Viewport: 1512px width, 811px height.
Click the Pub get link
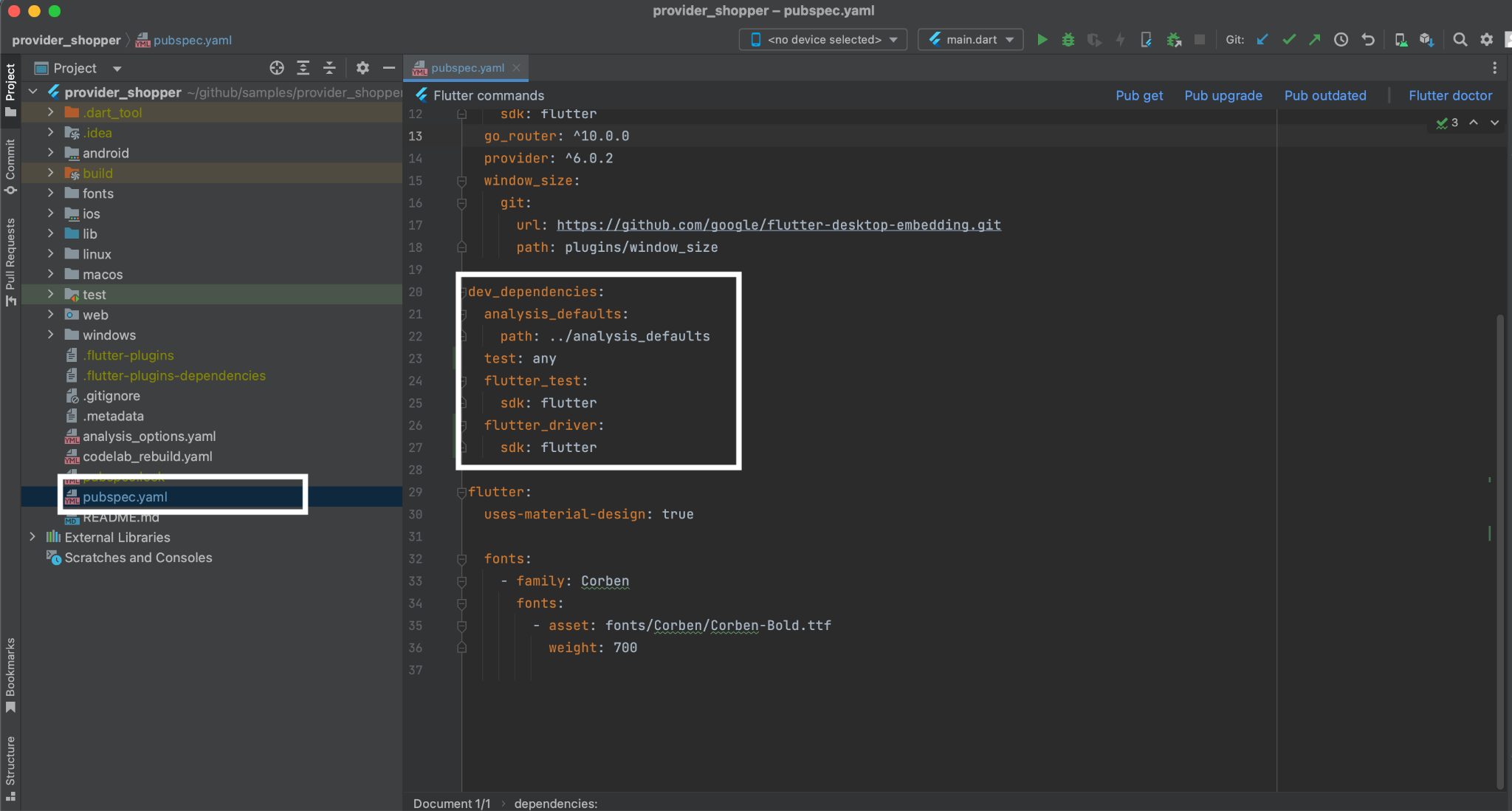click(1139, 95)
